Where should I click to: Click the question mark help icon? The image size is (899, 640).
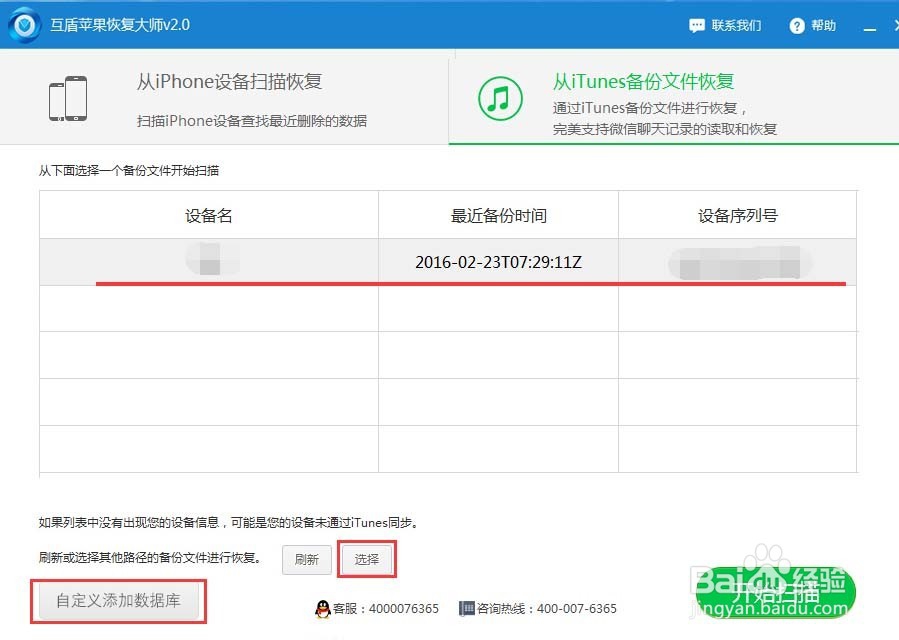click(797, 26)
